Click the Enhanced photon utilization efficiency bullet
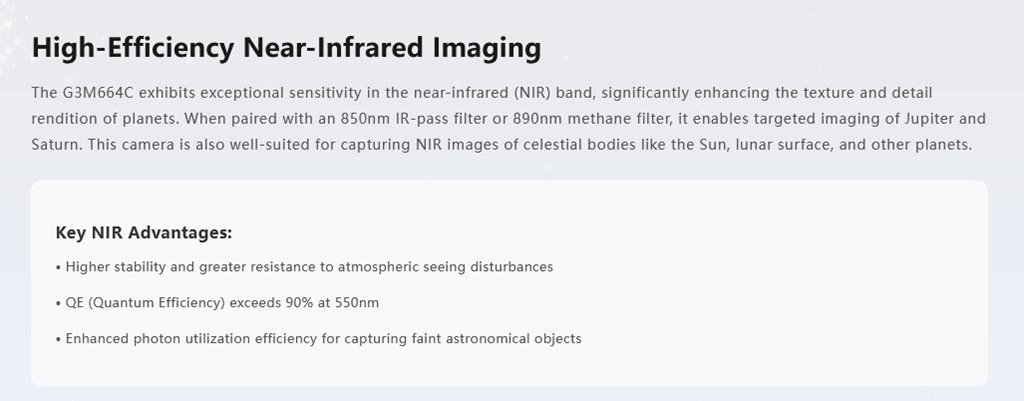The image size is (1024, 401). [319, 339]
